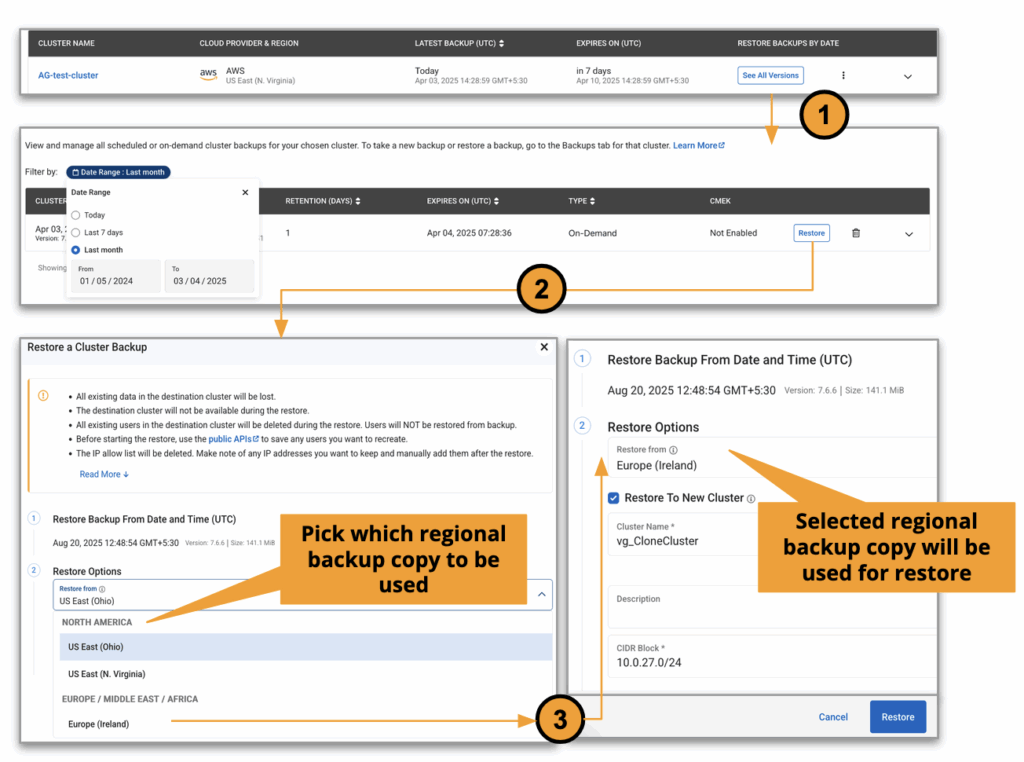Close the Date Range popup
The image size is (1024, 762).
(245, 192)
